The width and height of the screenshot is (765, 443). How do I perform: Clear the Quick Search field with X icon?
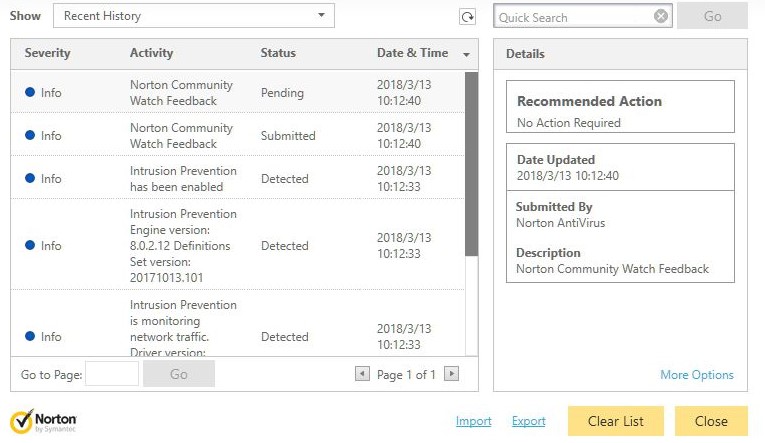661,16
